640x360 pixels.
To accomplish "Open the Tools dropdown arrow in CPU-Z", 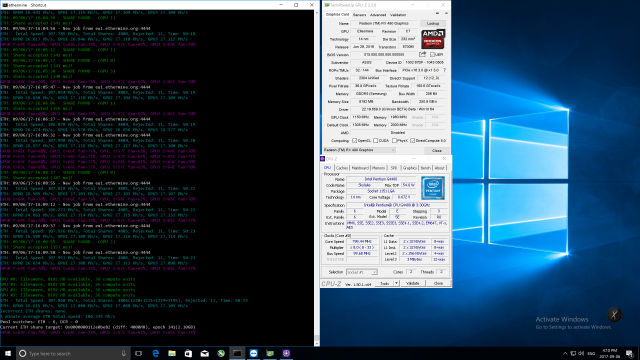I will [x=396, y=283].
